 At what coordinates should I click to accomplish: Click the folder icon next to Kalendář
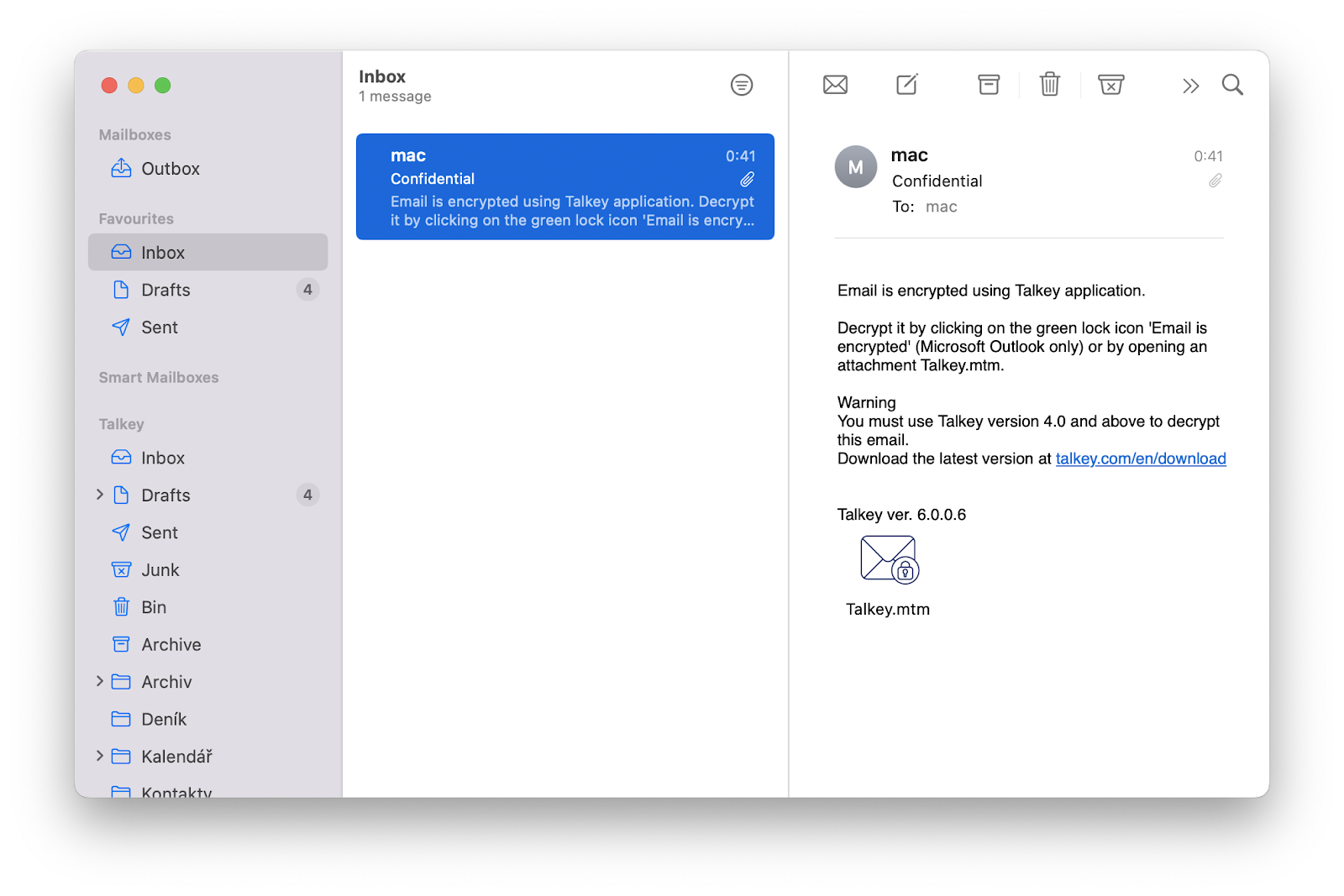[x=121, y=757]
